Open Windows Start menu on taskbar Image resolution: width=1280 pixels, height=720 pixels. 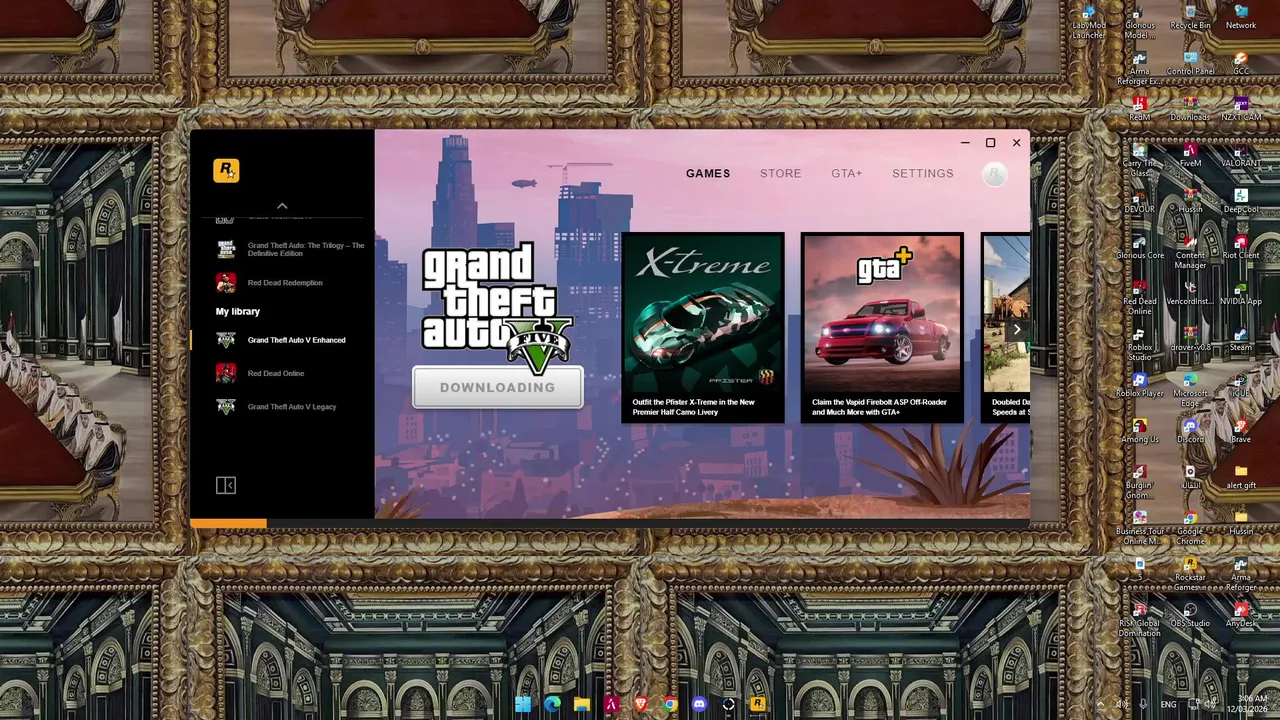(523, 704)
